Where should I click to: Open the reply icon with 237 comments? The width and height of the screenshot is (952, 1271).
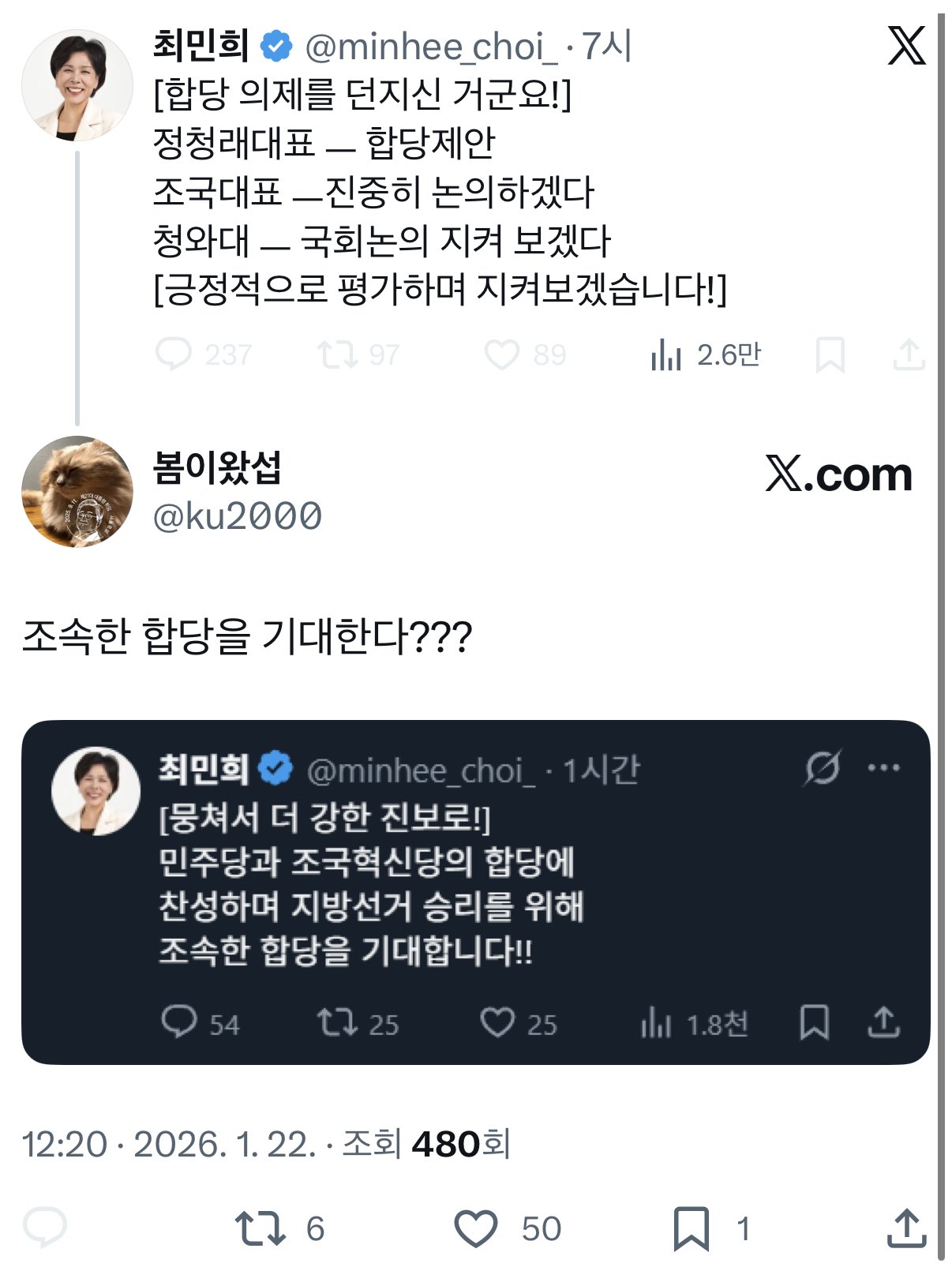point(174,354)
